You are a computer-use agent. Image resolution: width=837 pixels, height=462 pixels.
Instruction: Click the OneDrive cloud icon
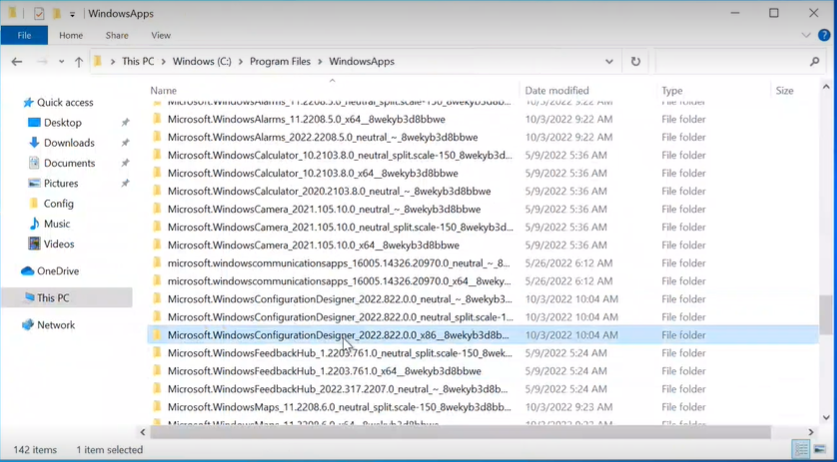(x=27, y=271)
